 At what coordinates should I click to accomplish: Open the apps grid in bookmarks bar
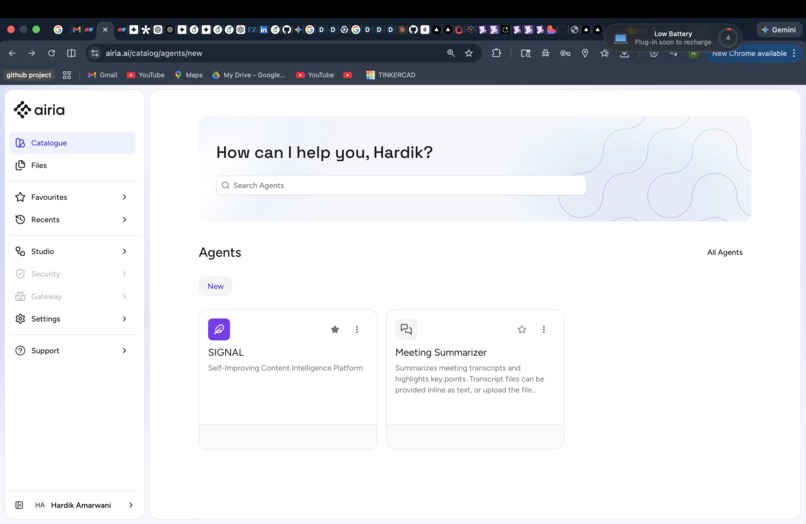coord(67,75)
